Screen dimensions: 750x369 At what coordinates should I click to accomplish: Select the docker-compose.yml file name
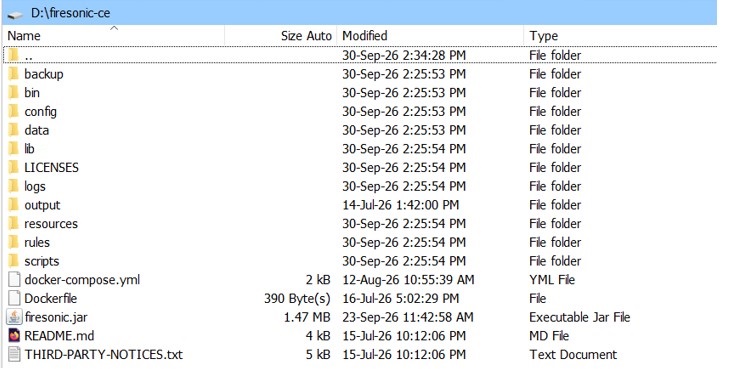(x=82, y=279)
